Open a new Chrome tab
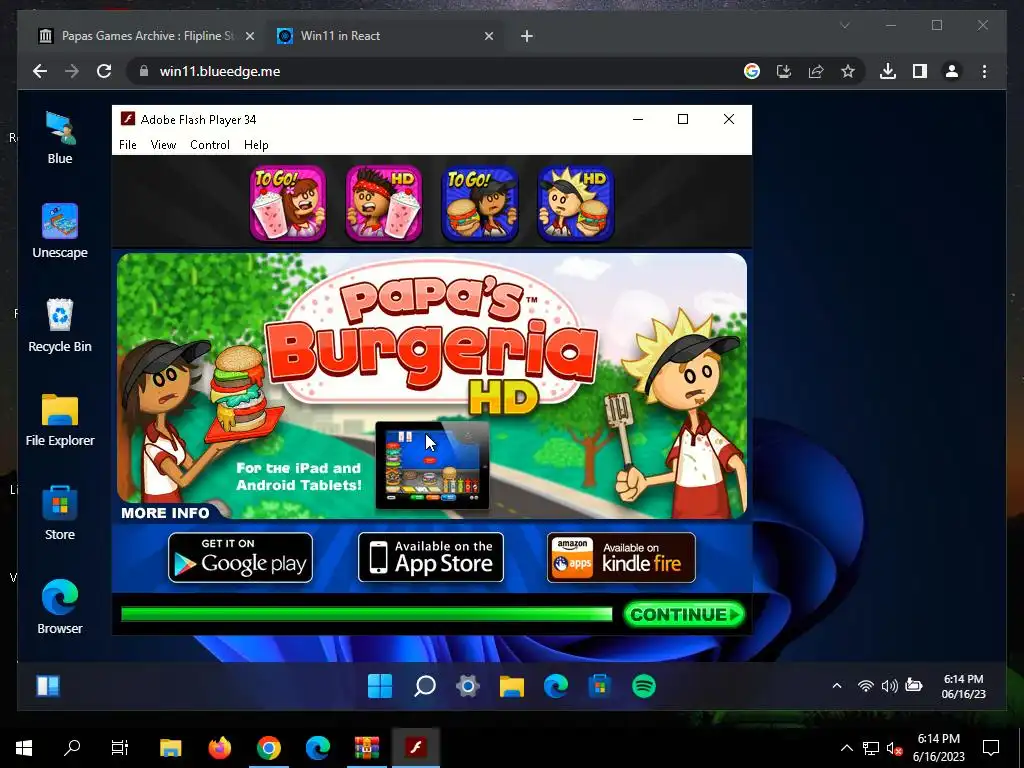Image resolution: width=1024 pixels, height=768 pixels. point(526,36)
